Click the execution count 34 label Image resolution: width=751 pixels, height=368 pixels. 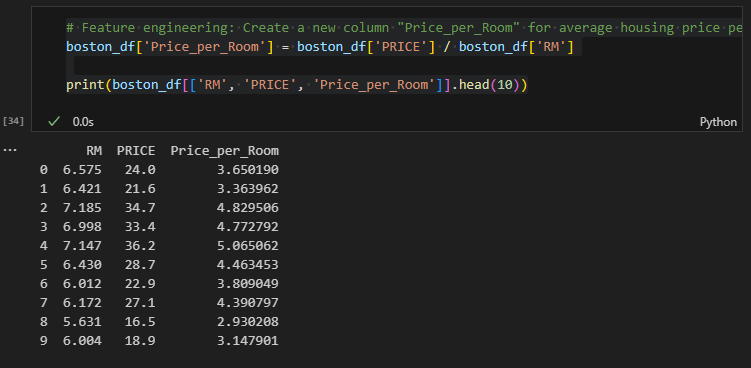13,121
